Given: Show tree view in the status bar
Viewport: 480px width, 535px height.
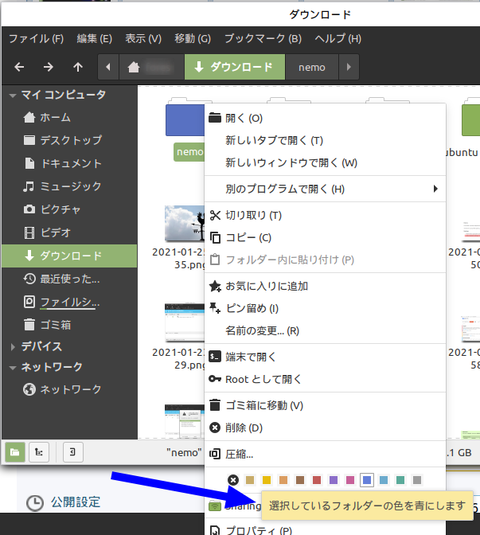Looking at the screenshot, I should (x=39, y=452).
